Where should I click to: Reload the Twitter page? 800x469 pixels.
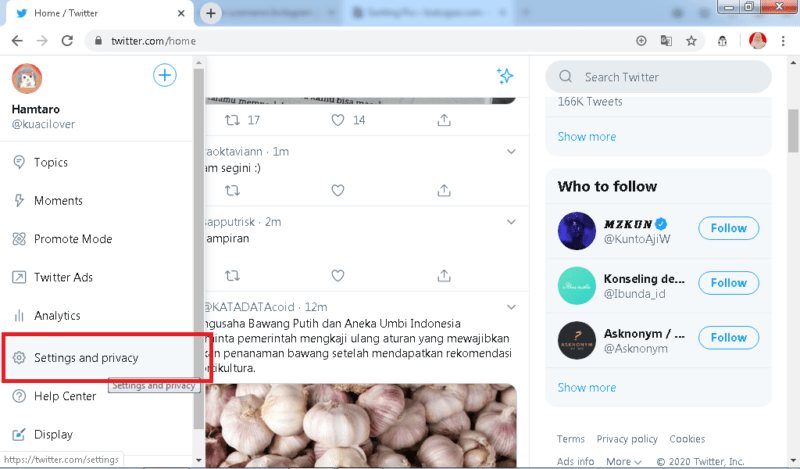pos(67,41)
